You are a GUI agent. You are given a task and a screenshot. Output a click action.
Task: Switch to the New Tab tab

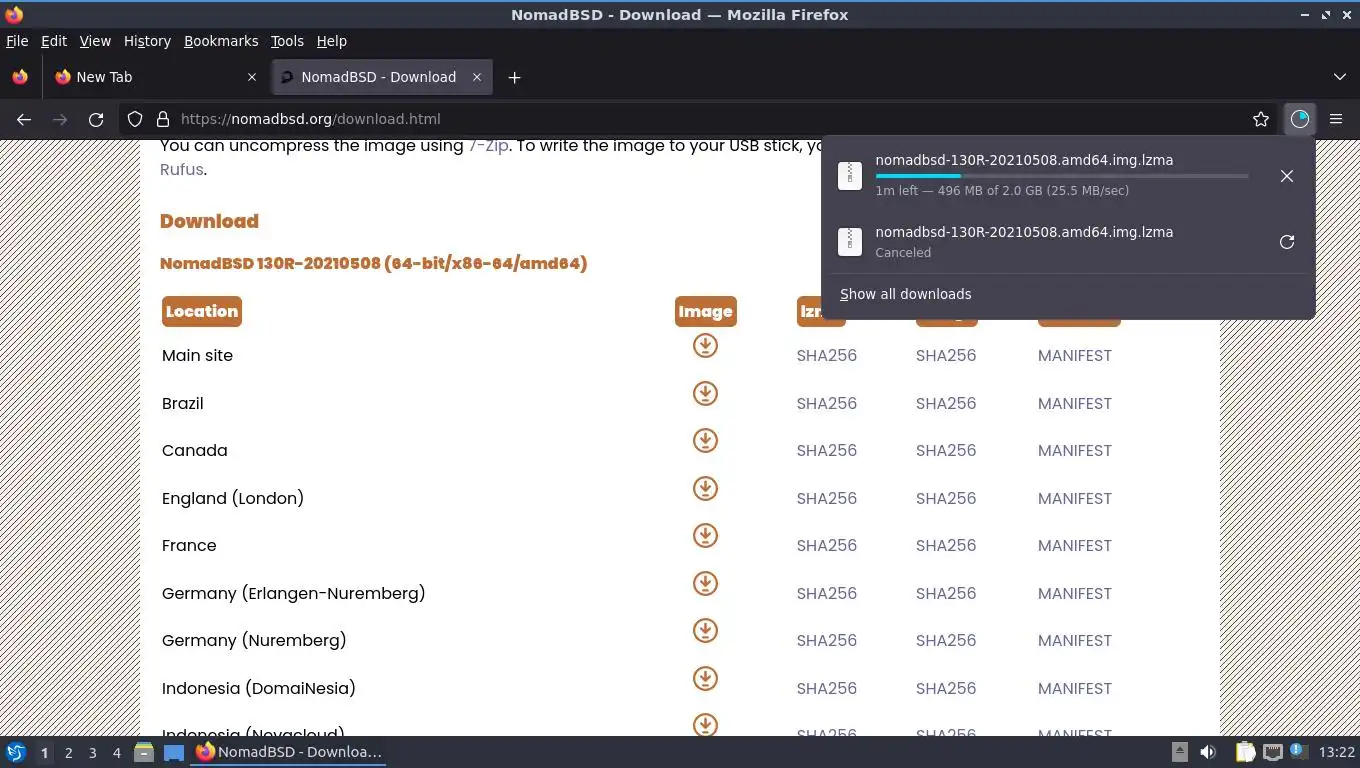156,77
